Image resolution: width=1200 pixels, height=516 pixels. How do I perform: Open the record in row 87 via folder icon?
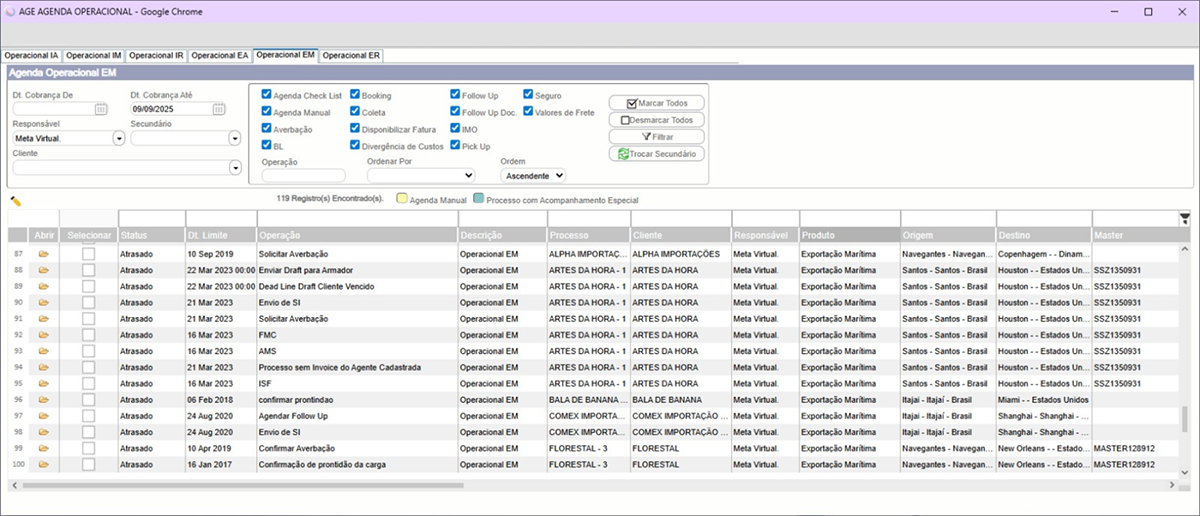coord(44,255)
